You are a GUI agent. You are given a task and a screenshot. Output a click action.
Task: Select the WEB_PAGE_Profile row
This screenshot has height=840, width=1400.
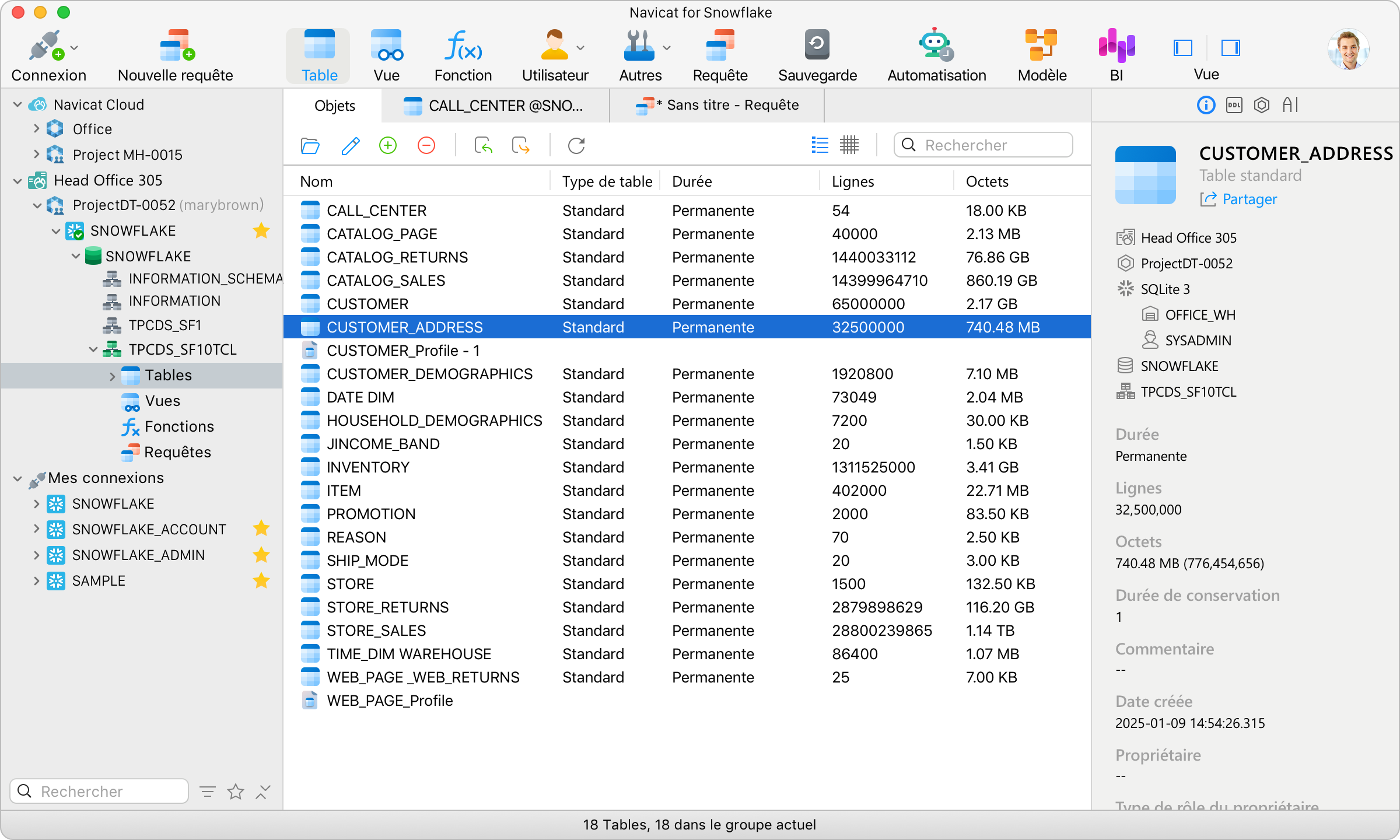[x=687, y=701]
